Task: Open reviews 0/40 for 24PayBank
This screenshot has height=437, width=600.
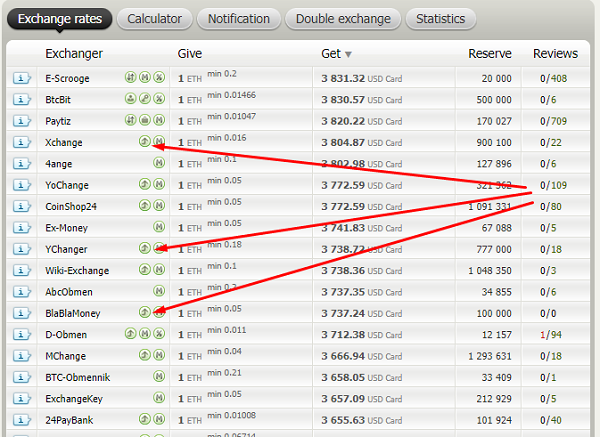Action: [x=551, y=420]
